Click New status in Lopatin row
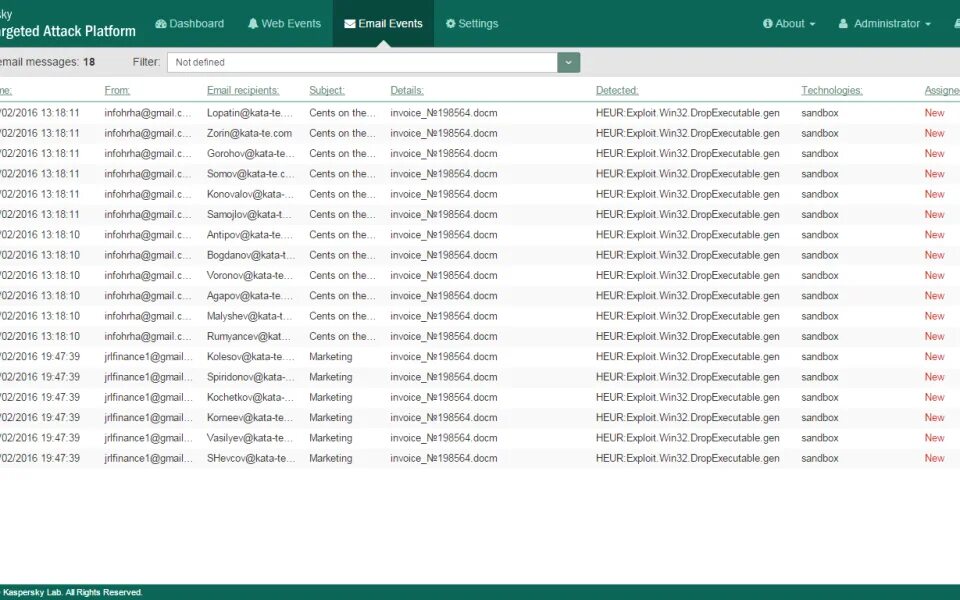The width and height of the screenshot is (960, 600). pyautogui.click(x=934, y=113)
